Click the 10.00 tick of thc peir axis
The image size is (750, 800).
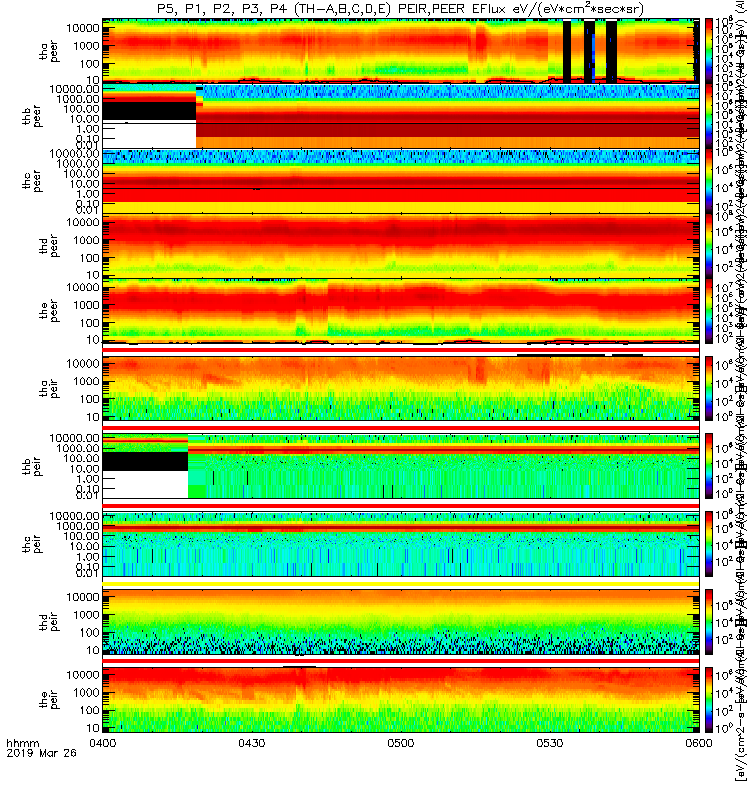84,546
